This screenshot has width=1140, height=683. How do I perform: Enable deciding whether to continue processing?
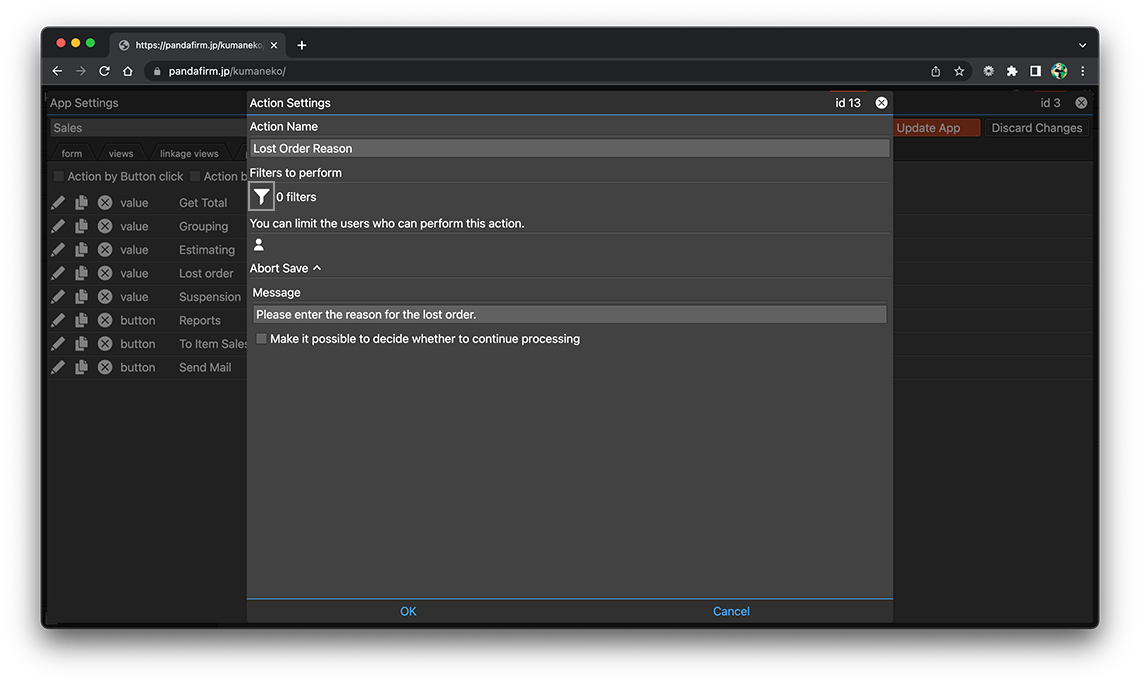click(262, 339)
